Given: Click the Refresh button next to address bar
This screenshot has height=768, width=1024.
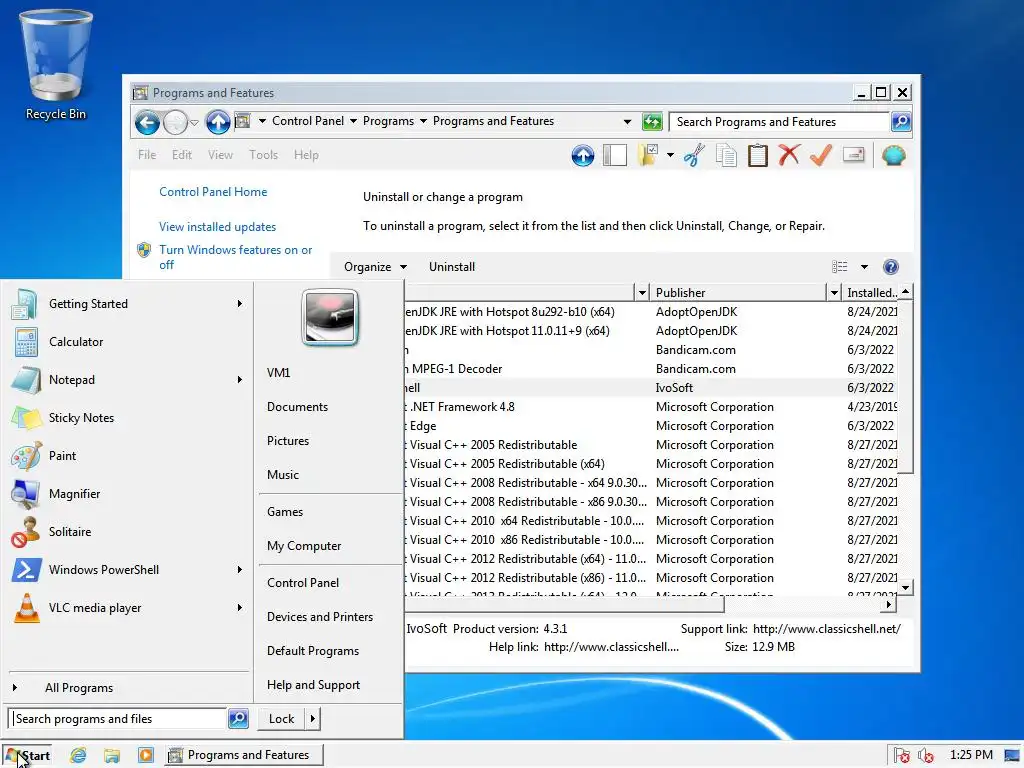Looking at the screenshot, I should pos(652,121).
